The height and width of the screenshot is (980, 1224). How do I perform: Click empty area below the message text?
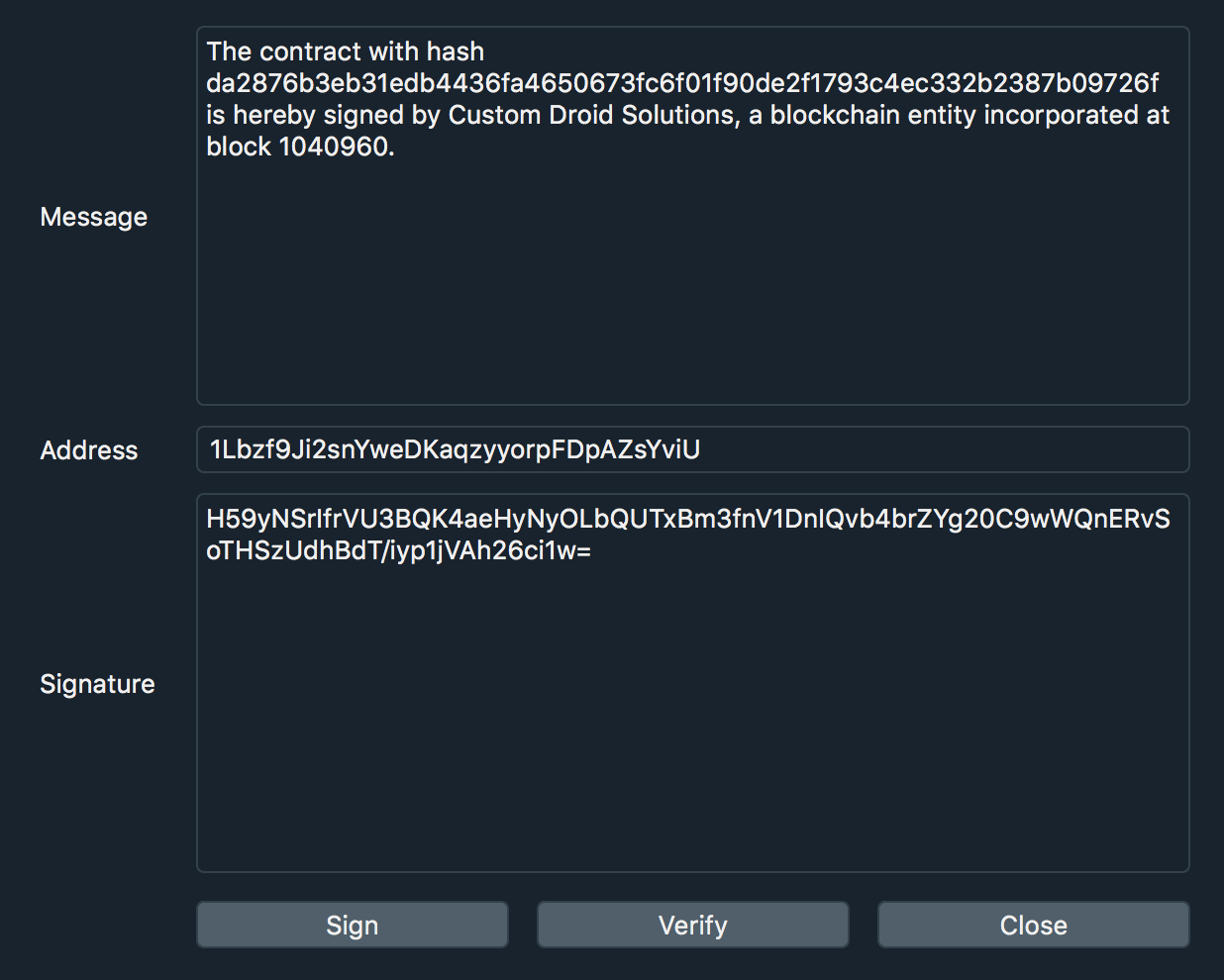coord(692,282)
